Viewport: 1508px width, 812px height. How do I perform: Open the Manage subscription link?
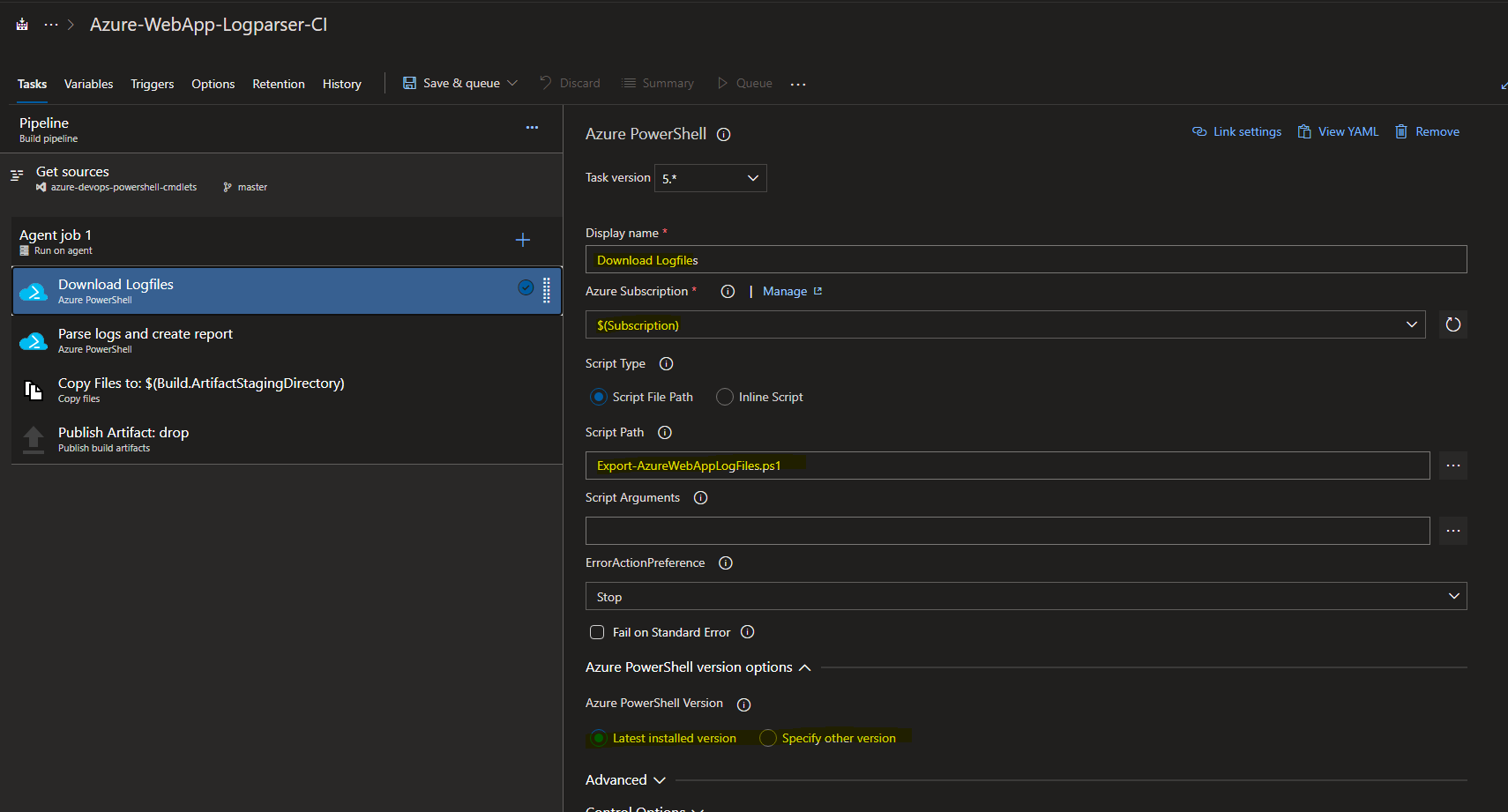pyautogui.click(x=792, y=292)
